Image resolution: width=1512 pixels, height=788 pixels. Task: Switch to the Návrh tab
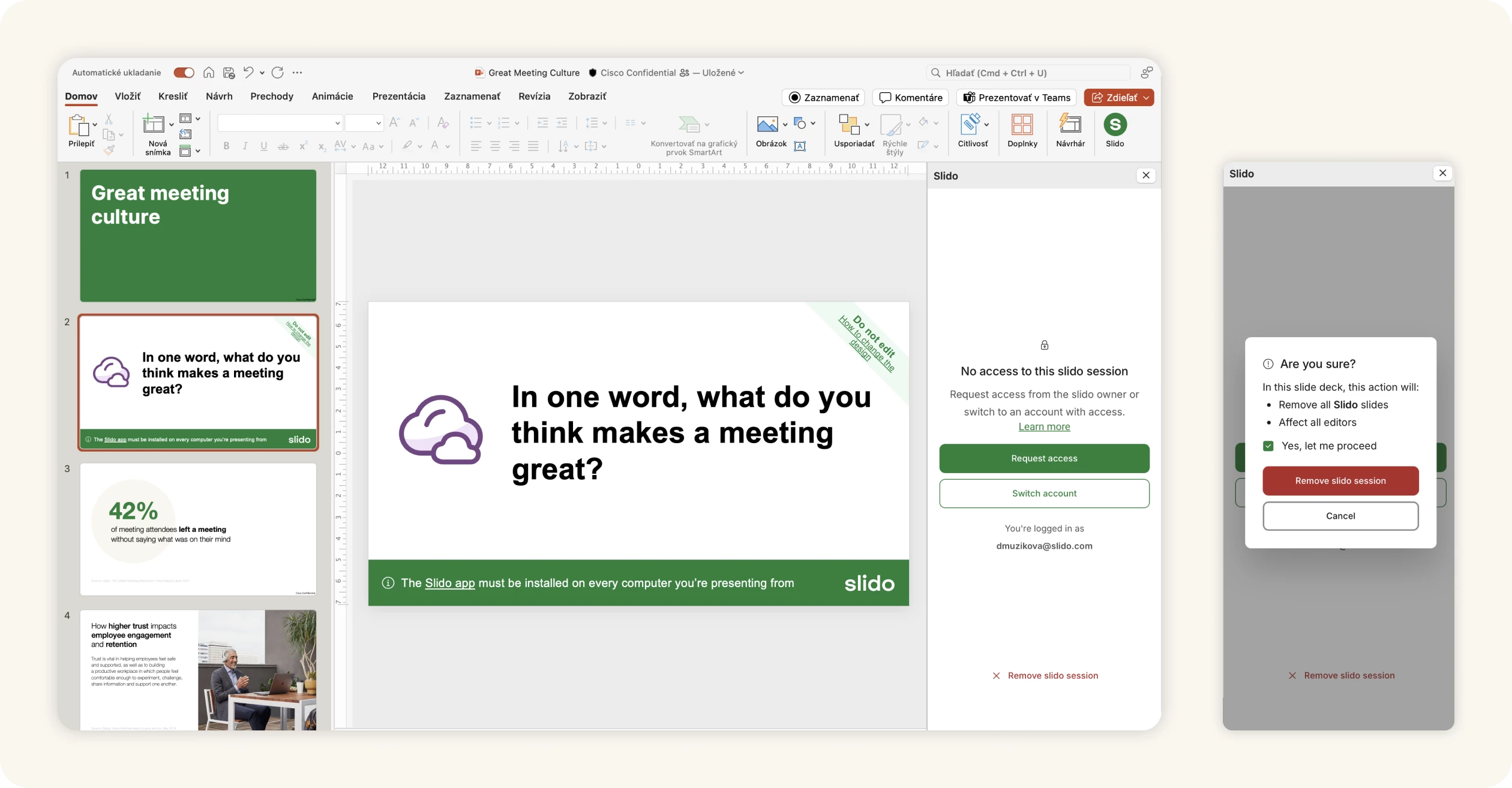[x=219, y=96]
